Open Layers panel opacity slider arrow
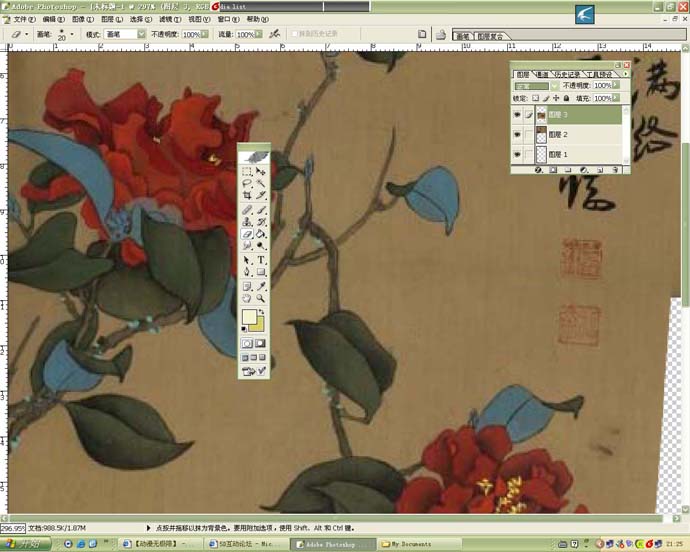This screenshot has height=552, width=690. [x=616, y=85]
